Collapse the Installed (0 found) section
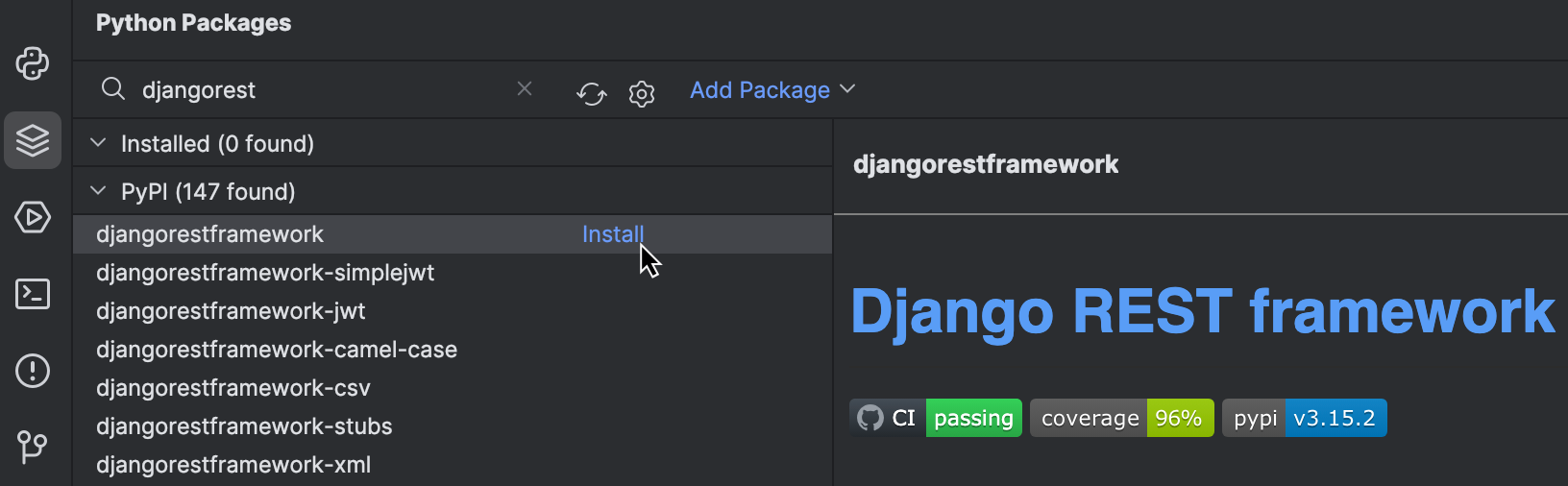The image size is (1568, 486). (98, 143)
